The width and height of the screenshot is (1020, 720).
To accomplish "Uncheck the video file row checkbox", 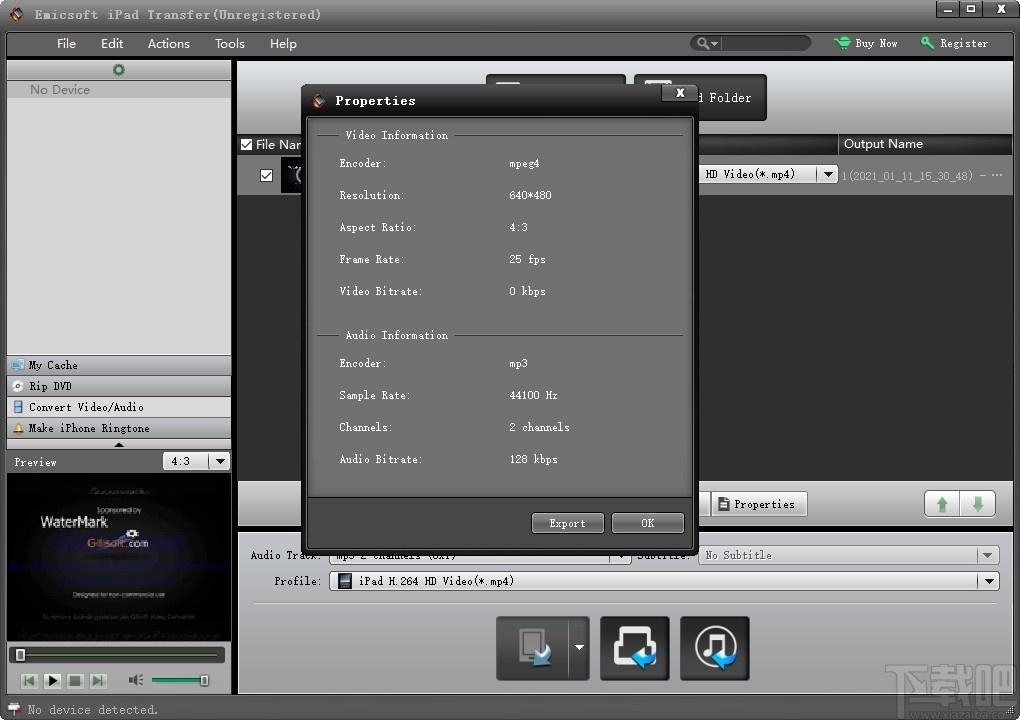I will [x=266, y=176].
